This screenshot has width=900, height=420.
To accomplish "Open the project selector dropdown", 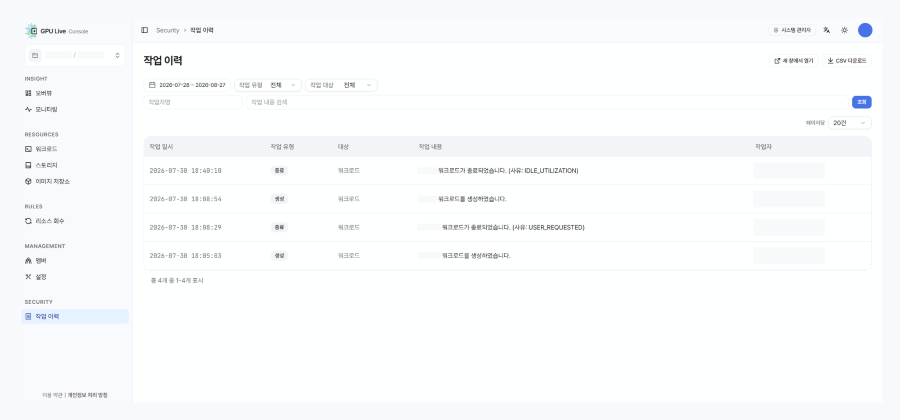I will pyautogui.click(x=75, y=56).
